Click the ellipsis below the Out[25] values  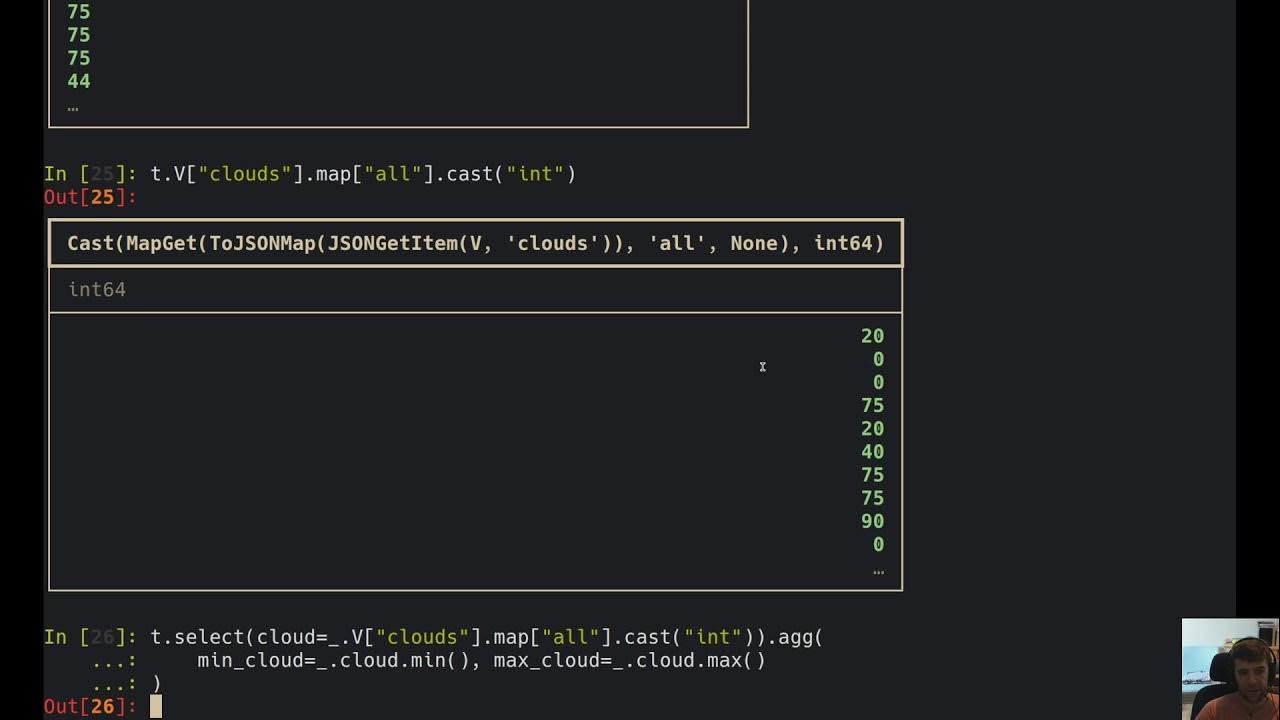pyautogui.click(x=878, y=570)
